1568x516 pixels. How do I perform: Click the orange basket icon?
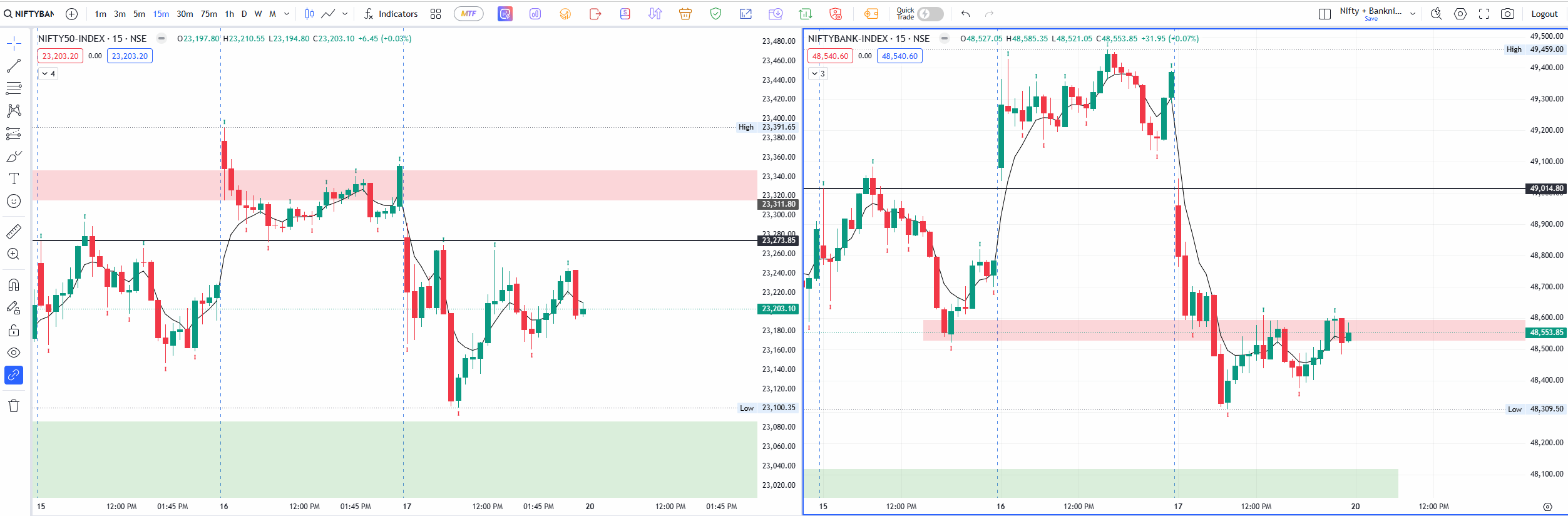click(685, 14)
